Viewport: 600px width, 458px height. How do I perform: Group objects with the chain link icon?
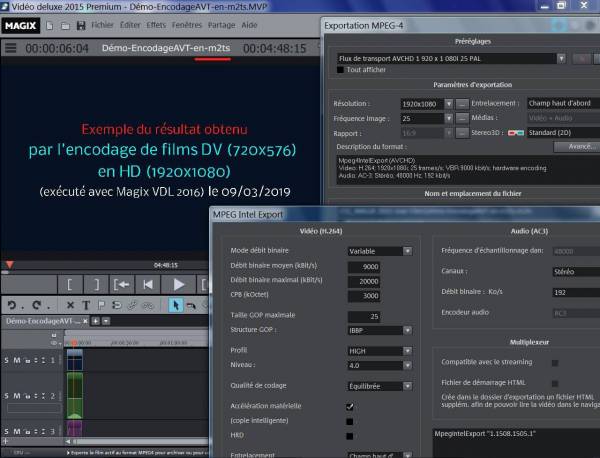[x=132, y=305]
